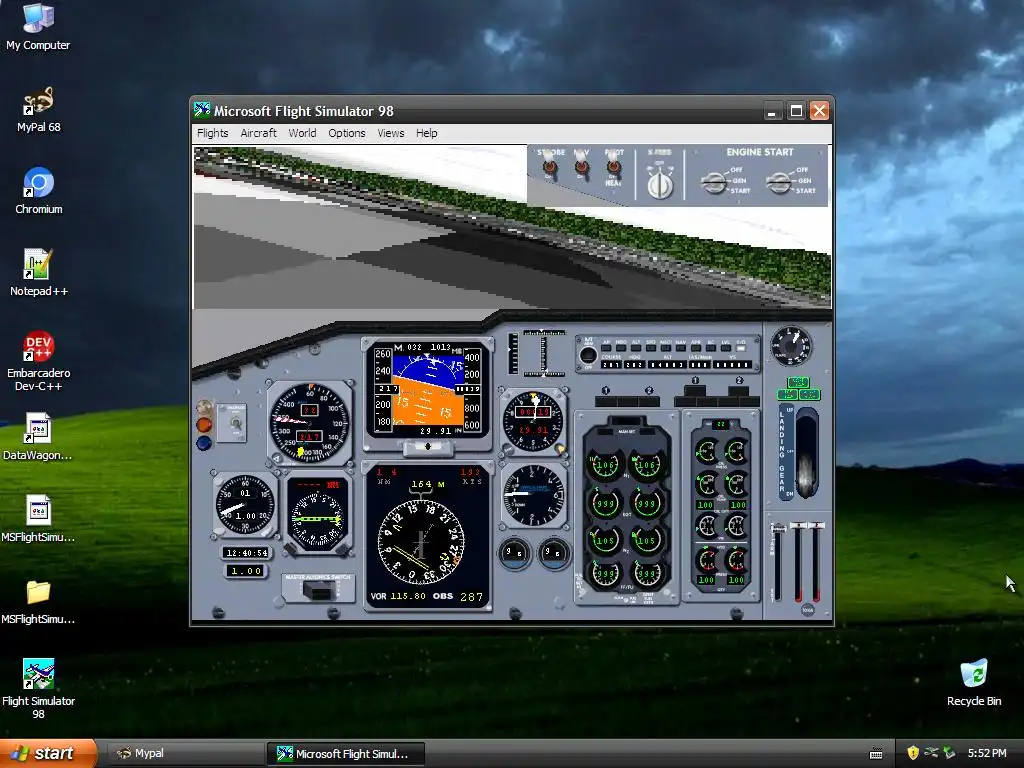Click the autopilot A/T arm knob
Viewport: 1024px width, 768px height.
pyautogui.click(x=588, y=355)
